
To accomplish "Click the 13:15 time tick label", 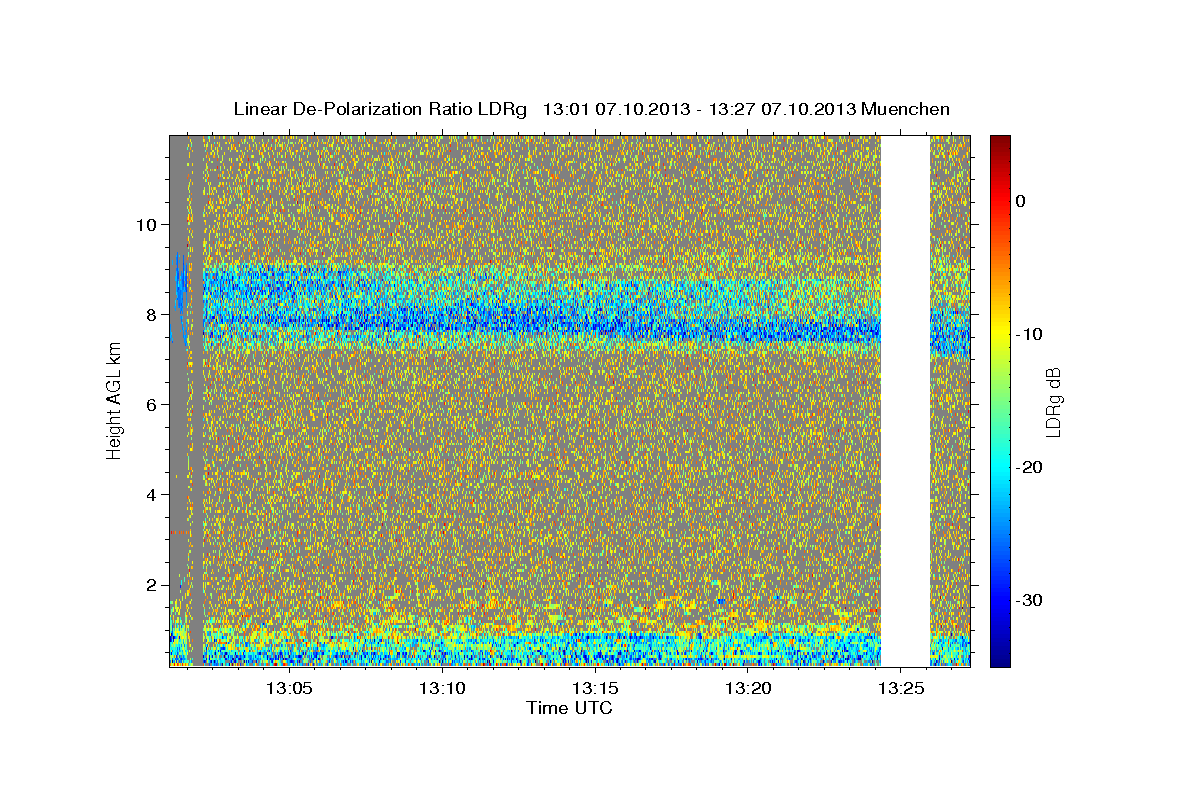I will coord(596,689).
